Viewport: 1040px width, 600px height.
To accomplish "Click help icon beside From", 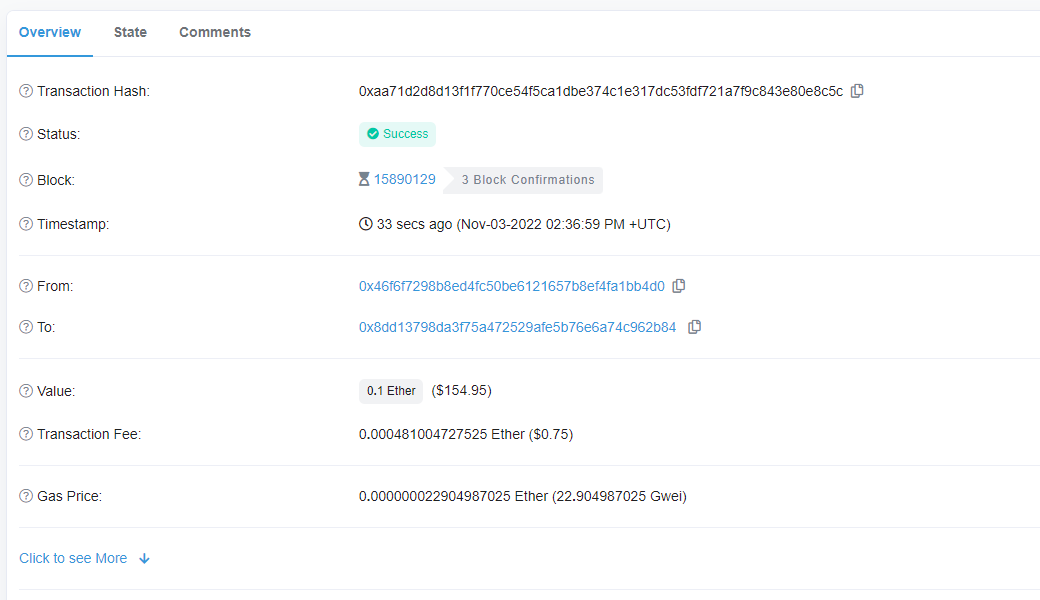I will click(x=26, y=286).
